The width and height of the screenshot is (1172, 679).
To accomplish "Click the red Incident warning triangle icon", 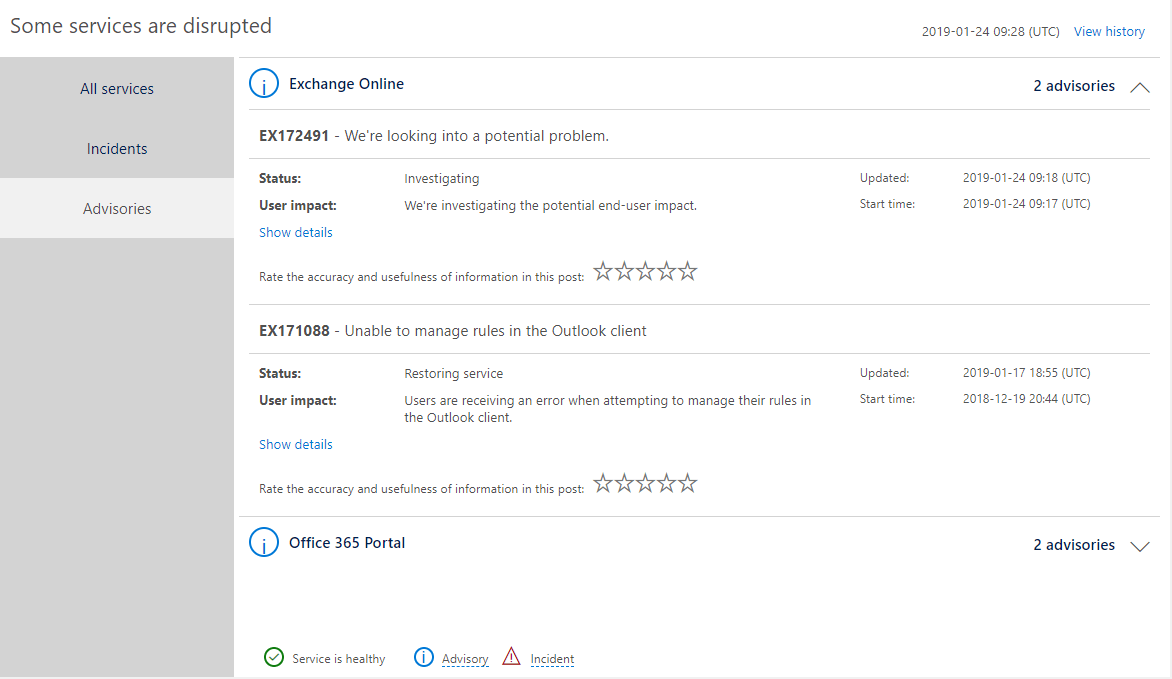I will (x=512, y=657).
